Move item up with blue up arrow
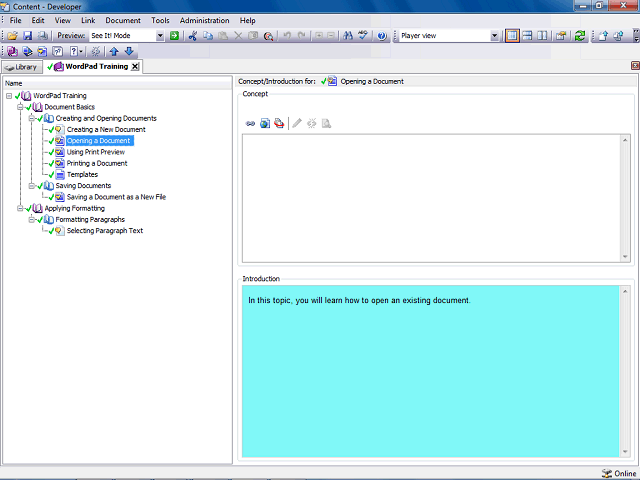The height and width of the screenshot is (480, 640). click(x=114, y=51)
